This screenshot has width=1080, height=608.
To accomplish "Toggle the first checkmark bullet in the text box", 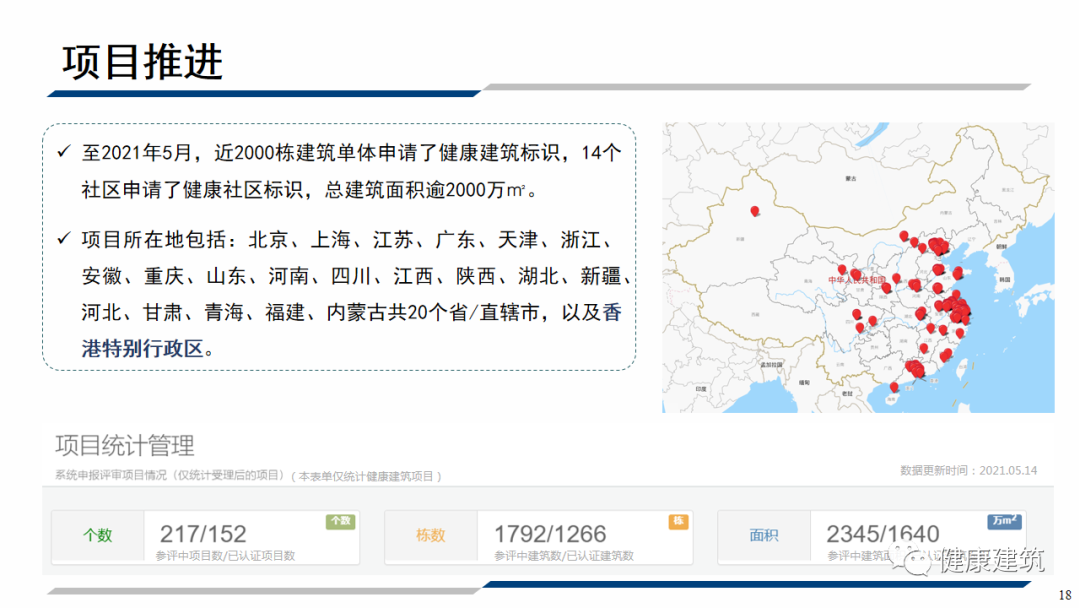I will point(65,152).
